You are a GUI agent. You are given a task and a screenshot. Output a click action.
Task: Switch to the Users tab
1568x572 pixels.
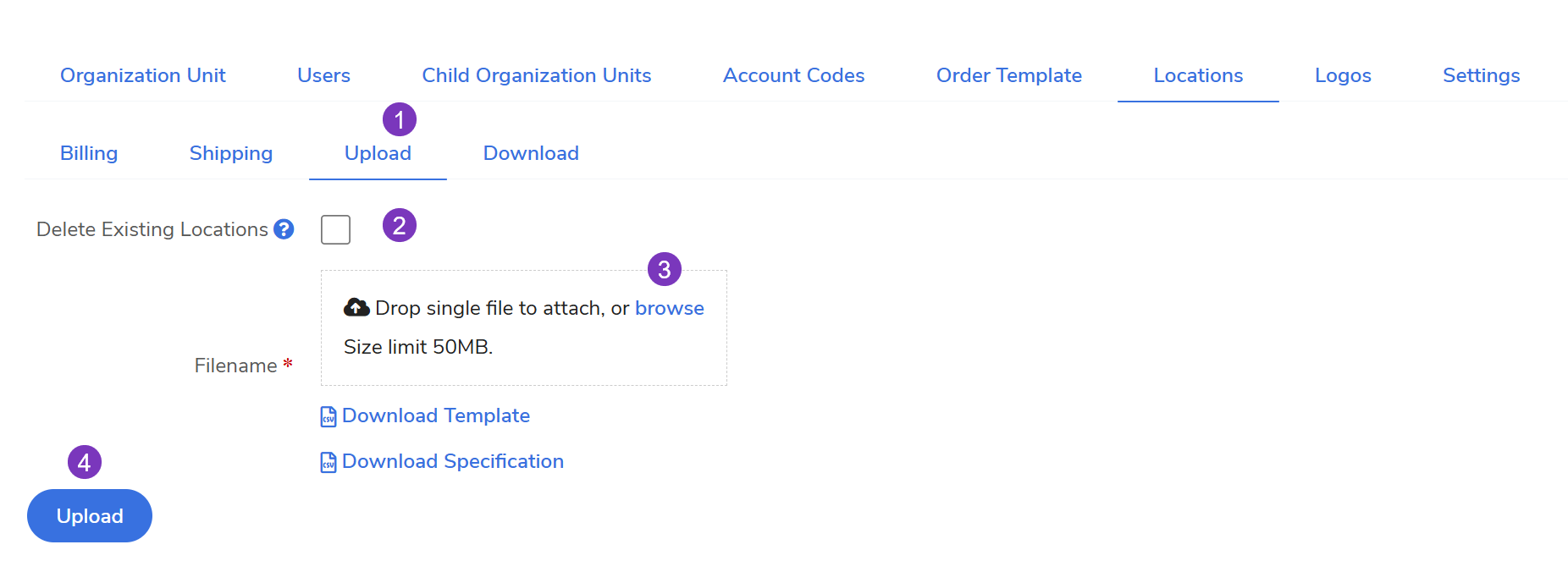click(323, 75)
